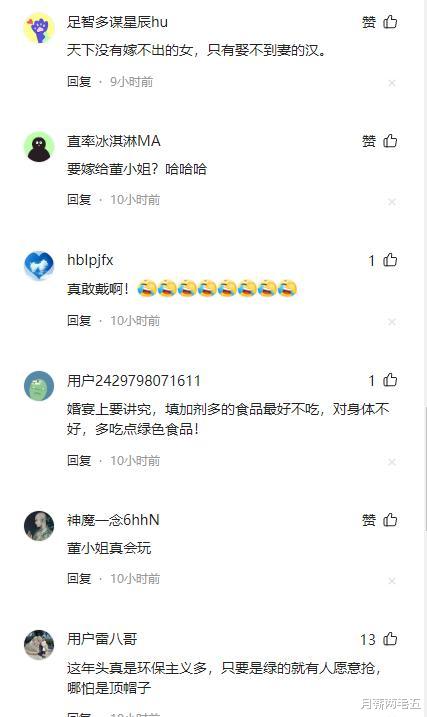427x717 pixels.
Task: Reply to 足智多谋星辰hu's comment
Action: point(79,81)
